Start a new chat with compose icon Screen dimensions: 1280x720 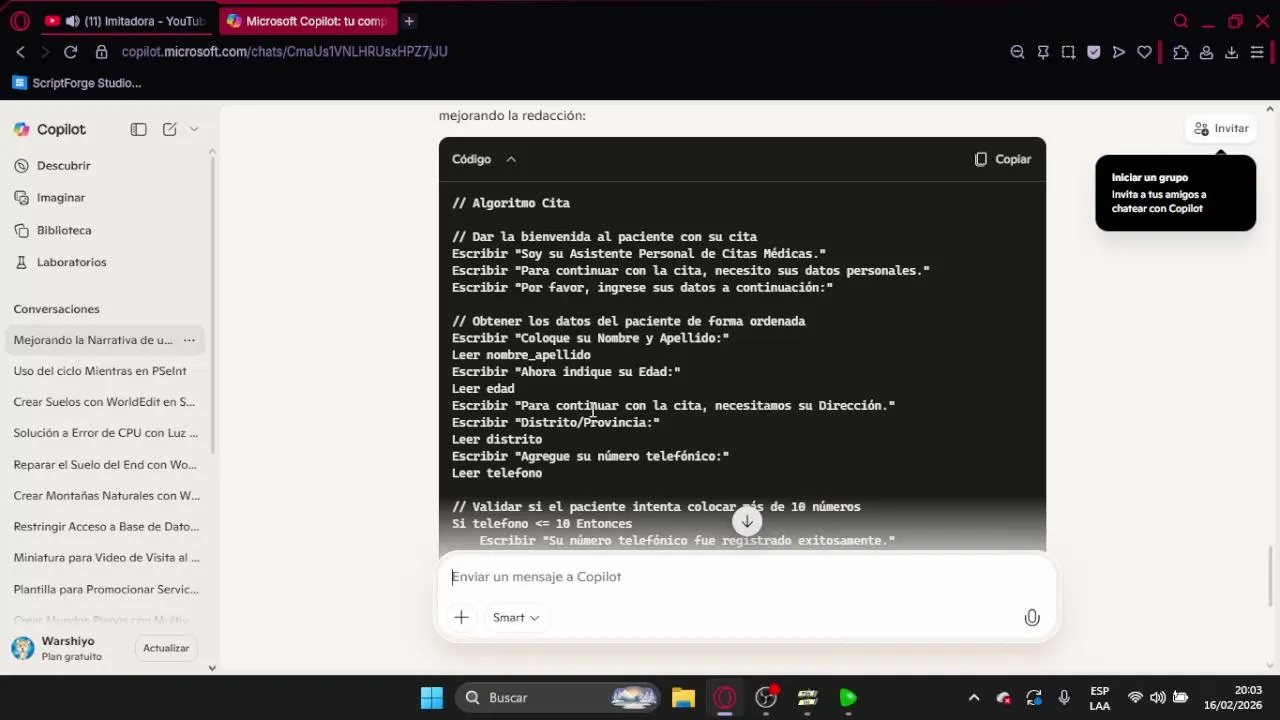tap(170, 129)
